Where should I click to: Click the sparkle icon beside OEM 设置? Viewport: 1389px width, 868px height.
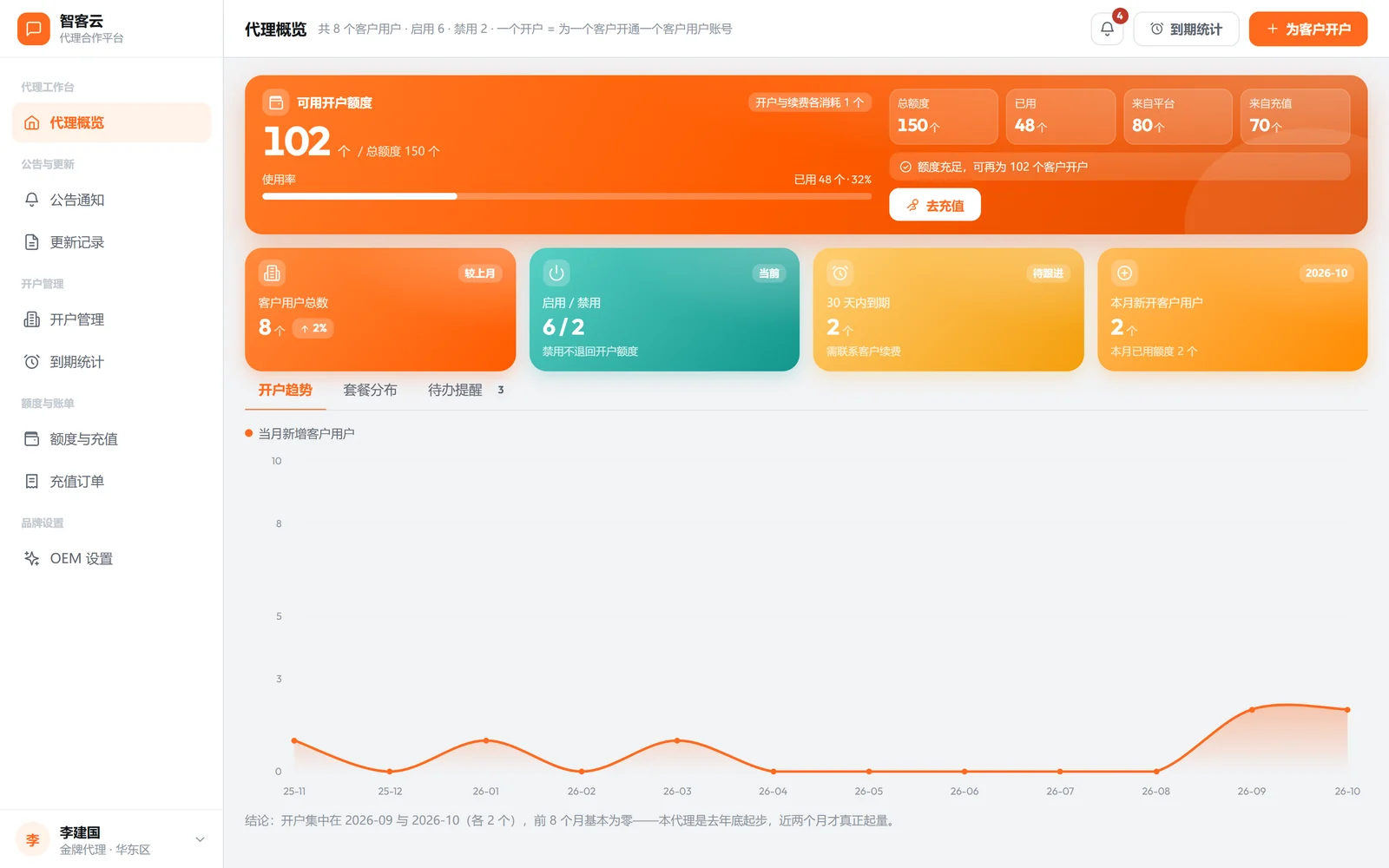(32, 558)
